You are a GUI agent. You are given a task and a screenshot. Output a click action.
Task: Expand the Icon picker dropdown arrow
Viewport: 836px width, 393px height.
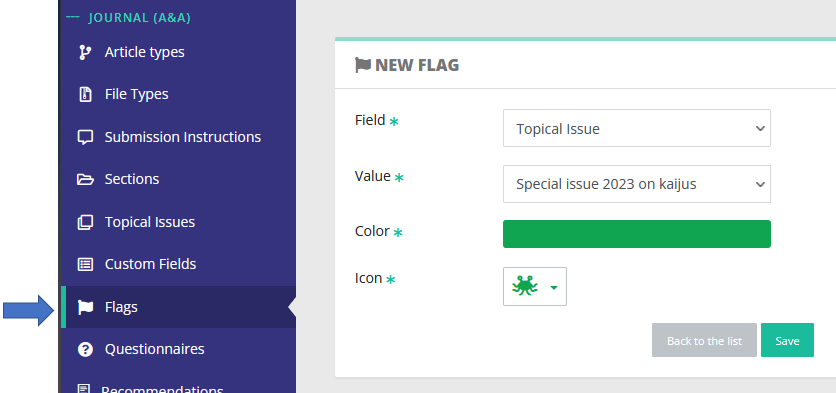tap(554, 287)
